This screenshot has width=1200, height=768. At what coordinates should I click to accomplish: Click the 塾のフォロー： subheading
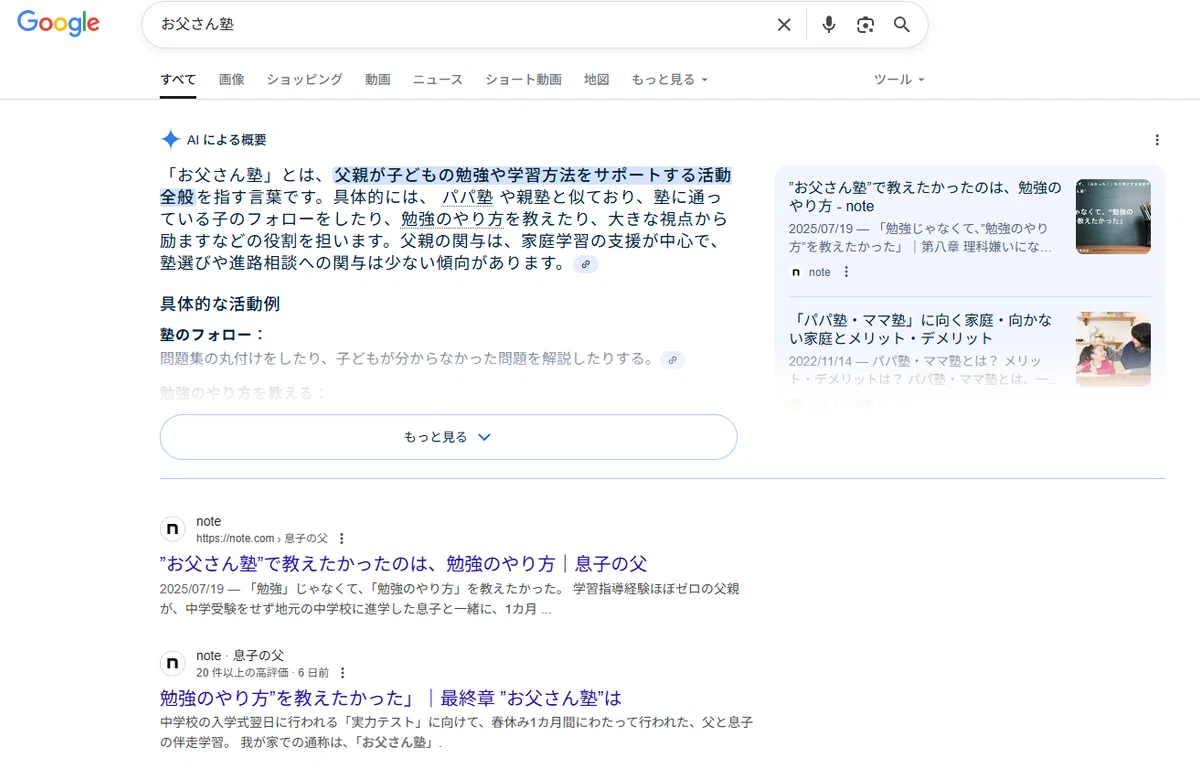[213, 335]
